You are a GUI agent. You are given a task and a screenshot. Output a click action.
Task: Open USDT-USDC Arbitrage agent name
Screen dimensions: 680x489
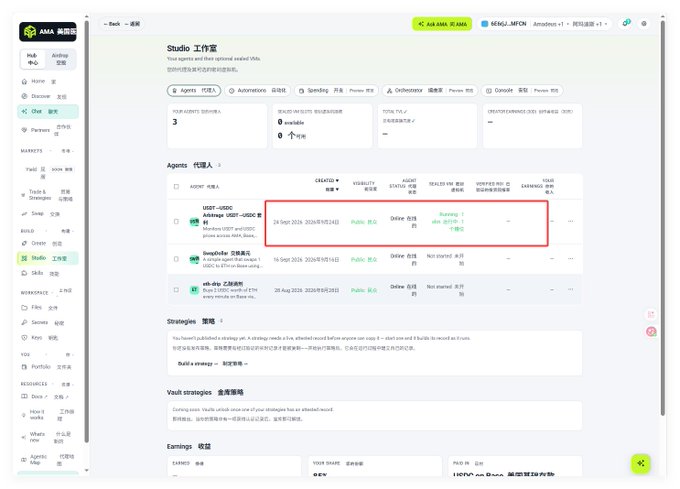(x=232, y=215)
